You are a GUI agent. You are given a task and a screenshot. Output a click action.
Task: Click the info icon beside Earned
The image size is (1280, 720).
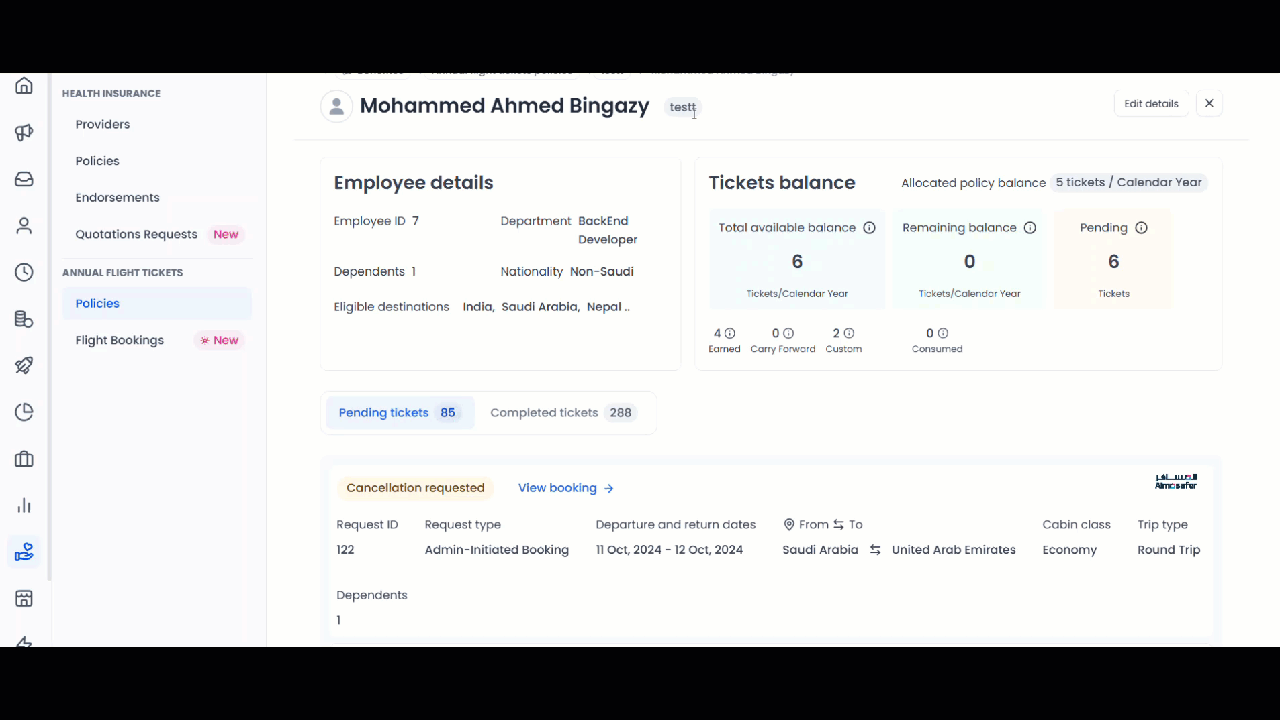point(730,333)
